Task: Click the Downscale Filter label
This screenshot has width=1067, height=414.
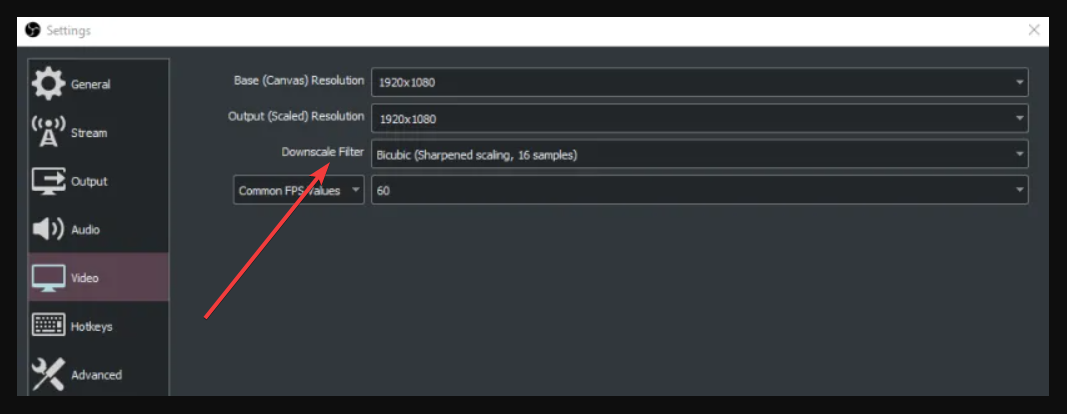Action: (x=323, y=152)
